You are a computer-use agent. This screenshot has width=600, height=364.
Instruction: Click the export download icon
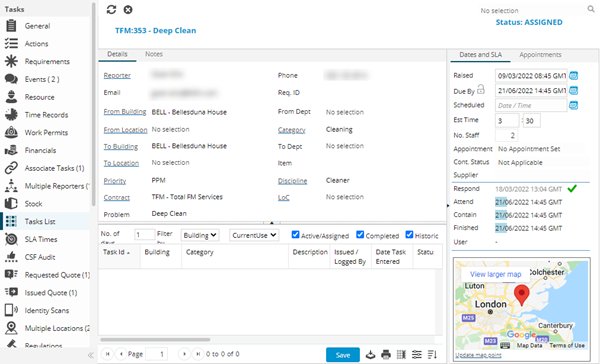(x=370, y=354)
